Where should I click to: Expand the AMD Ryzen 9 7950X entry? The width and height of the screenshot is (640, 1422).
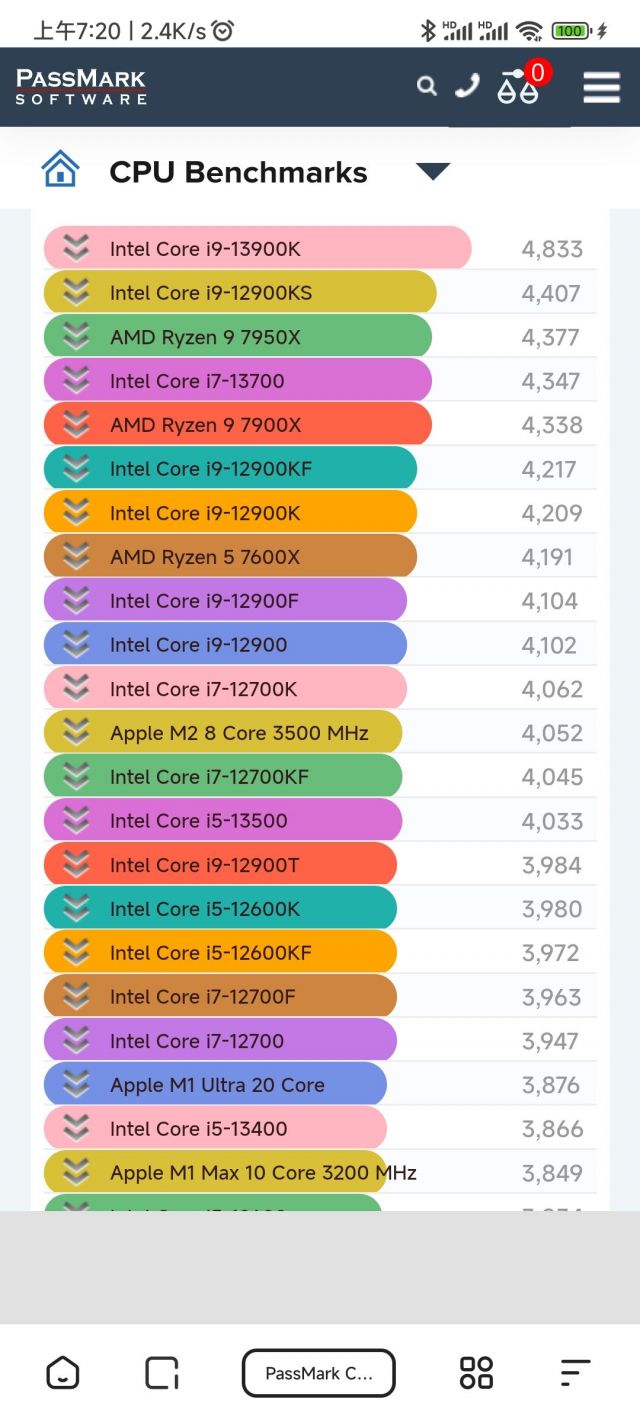[x=75, y=336]
